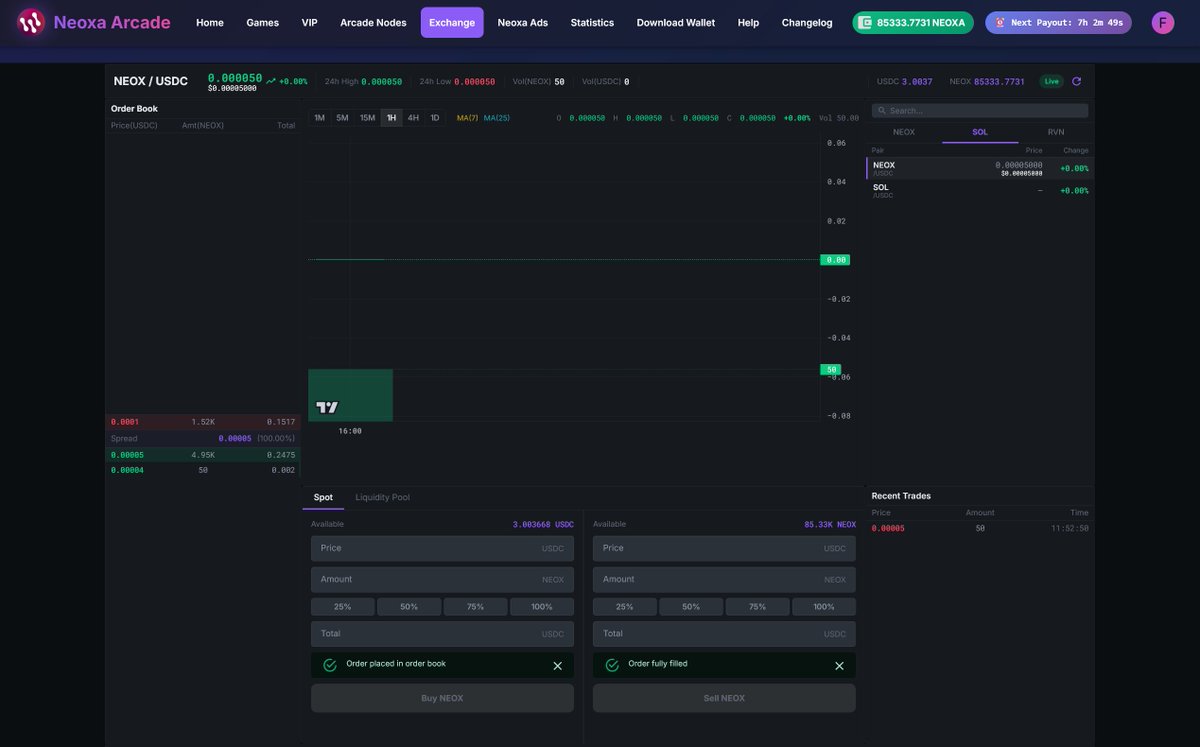Click the search magnifier icon in pairs panel
The height and width of the screenshot is (747, 1200).
coord(882,111)
